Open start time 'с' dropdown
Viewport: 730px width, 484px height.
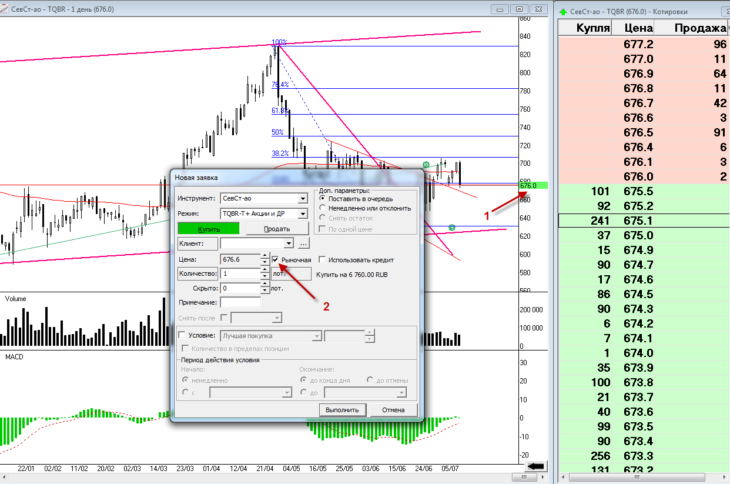pos(287,393)
